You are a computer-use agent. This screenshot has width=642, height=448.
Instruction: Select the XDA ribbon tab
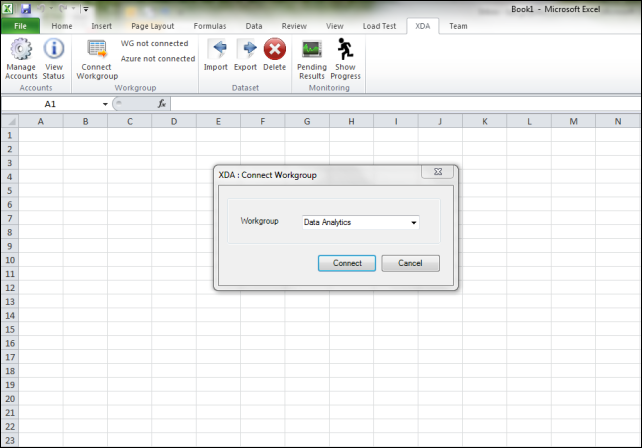(x=423, y=26)
